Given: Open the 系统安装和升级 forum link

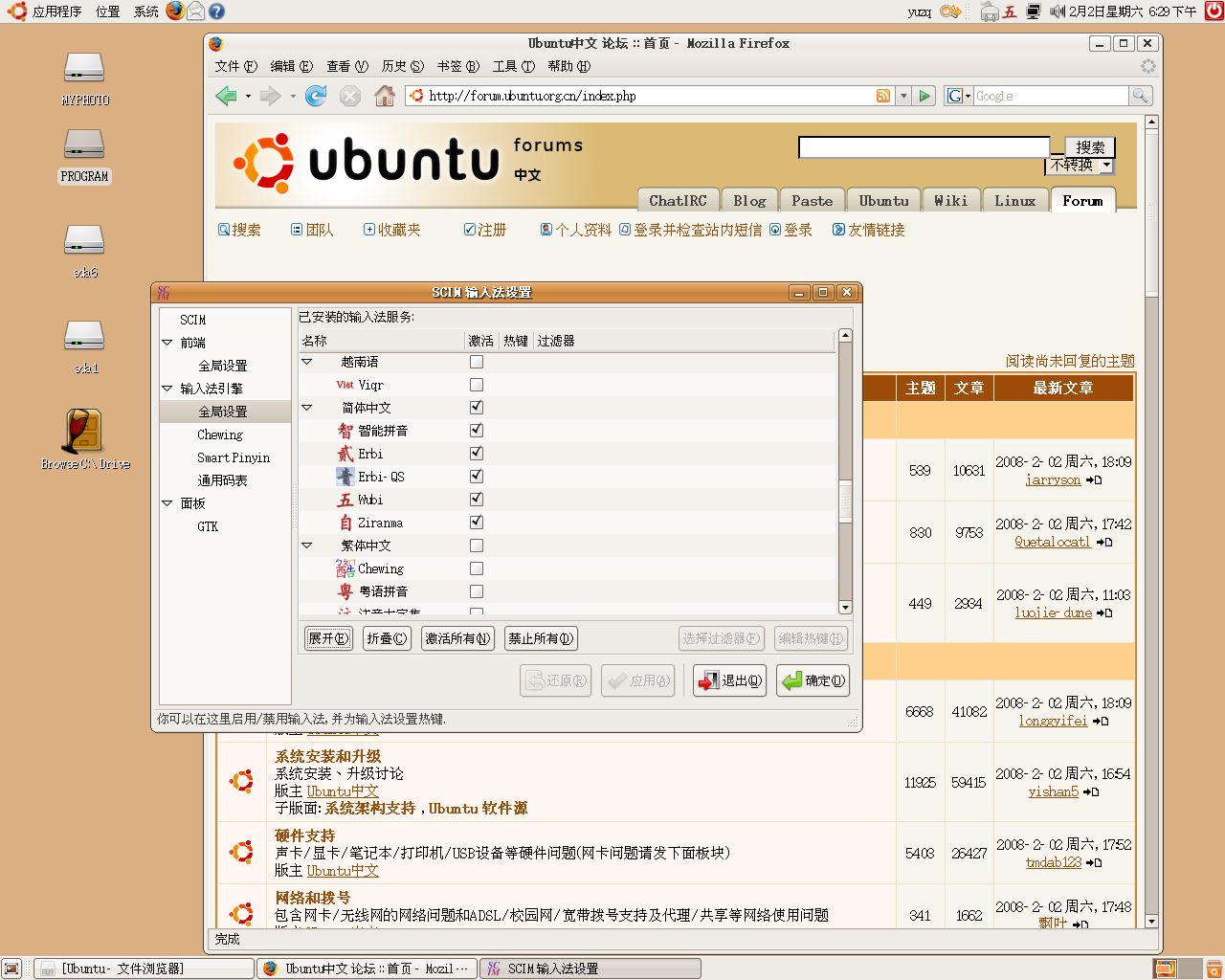Looking at the screenshot, I should pyautogui.click(x=328, y=756).
